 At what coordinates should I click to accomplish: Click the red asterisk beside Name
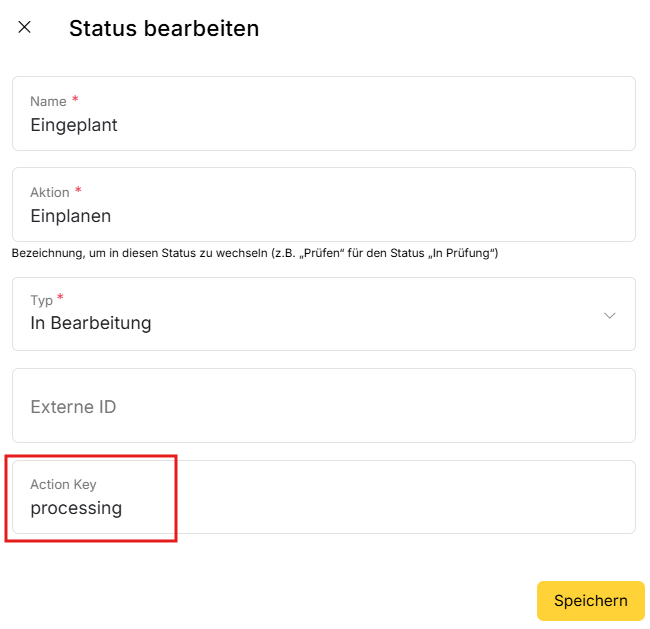75,100
